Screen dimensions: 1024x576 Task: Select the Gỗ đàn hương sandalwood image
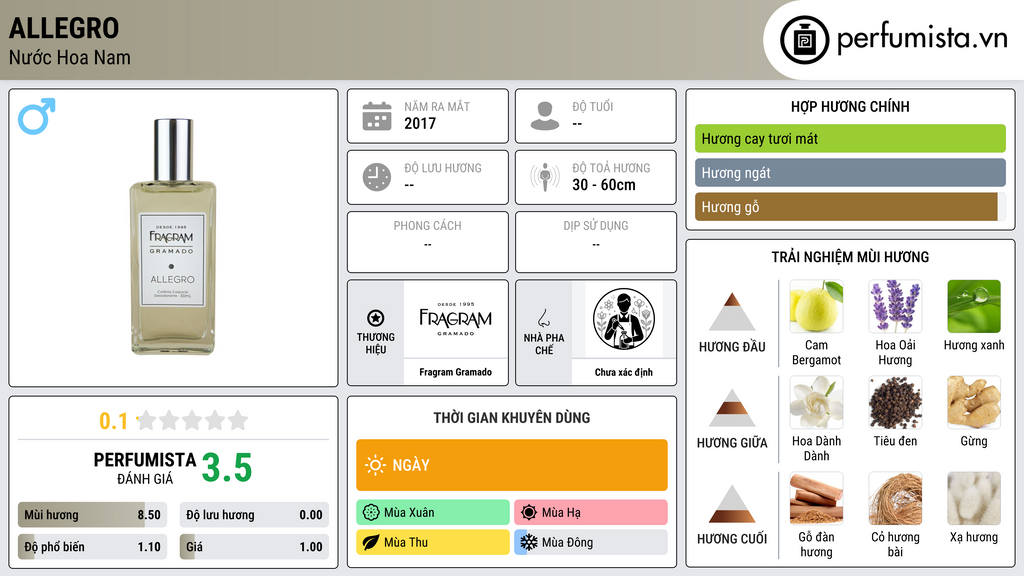coord(816,498)
